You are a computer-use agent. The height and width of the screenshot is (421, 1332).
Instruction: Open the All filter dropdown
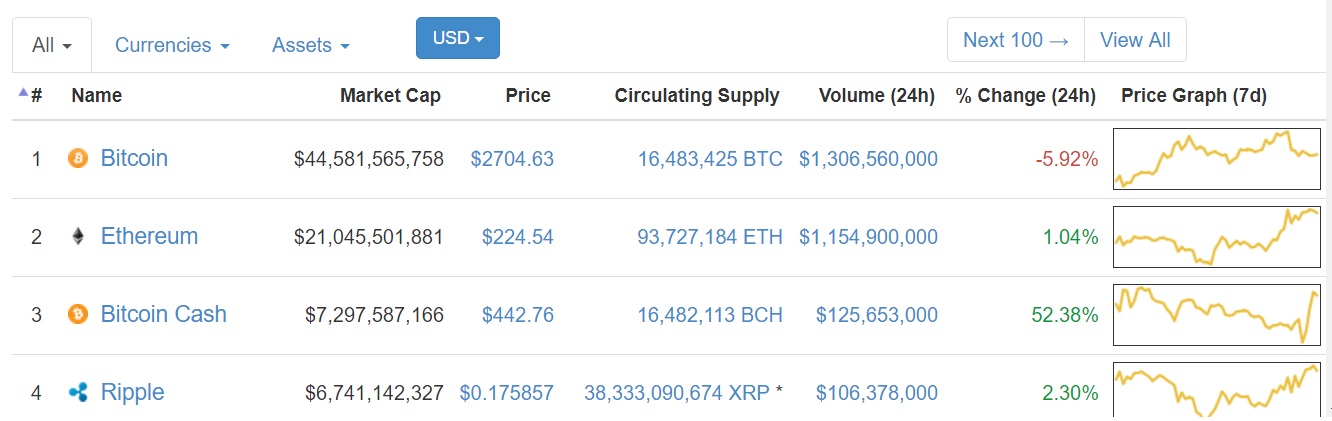click(52, 45)
